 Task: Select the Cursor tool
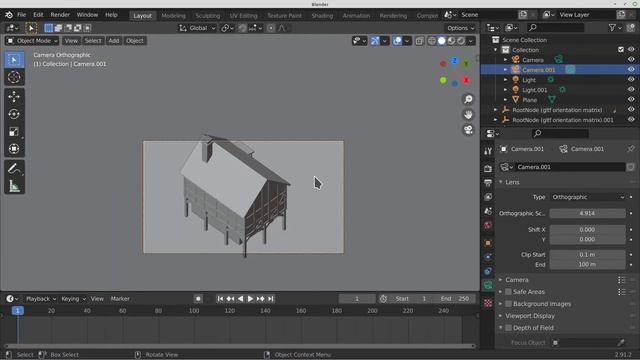pyautogui.click(x=14, y=77)
